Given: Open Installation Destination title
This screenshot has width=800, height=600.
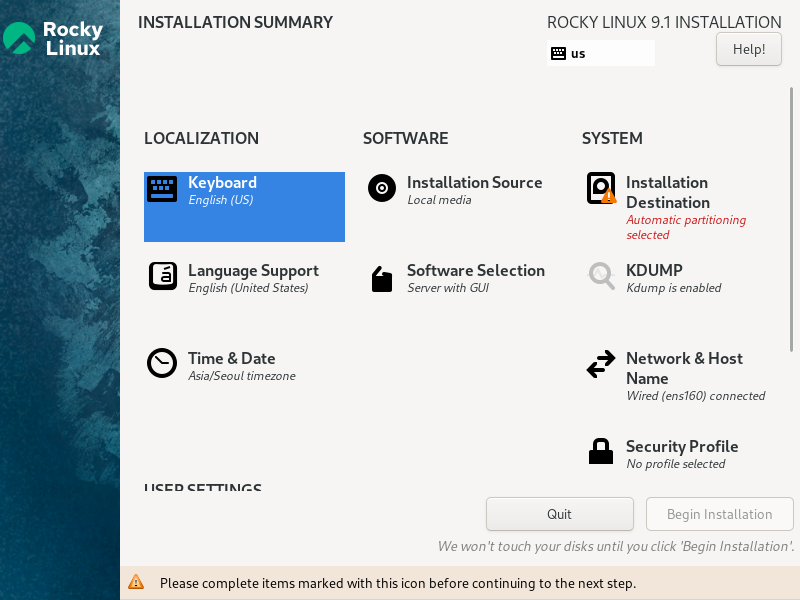Looking at the screenshot, I should point(667,192).
